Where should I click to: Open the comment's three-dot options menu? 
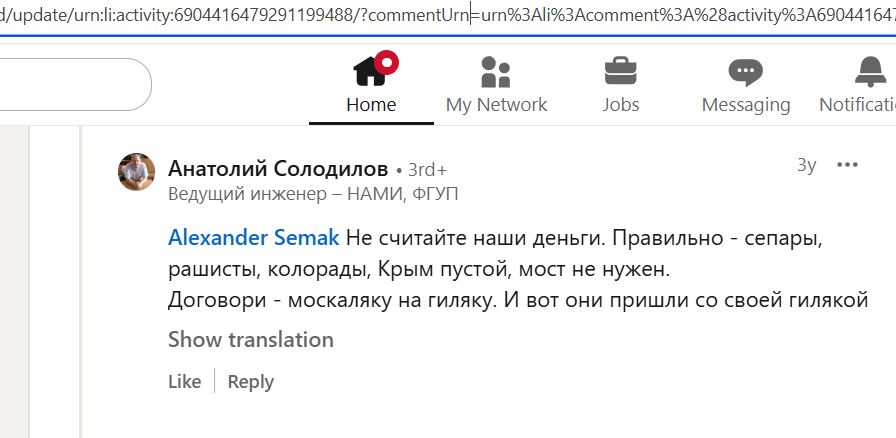coord(847,165)
